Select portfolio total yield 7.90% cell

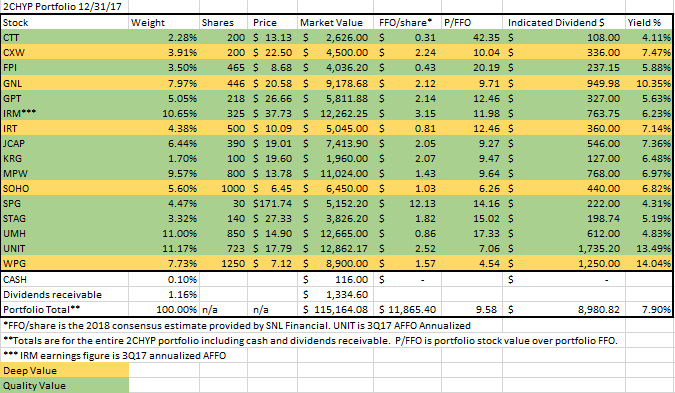(648, 309)
